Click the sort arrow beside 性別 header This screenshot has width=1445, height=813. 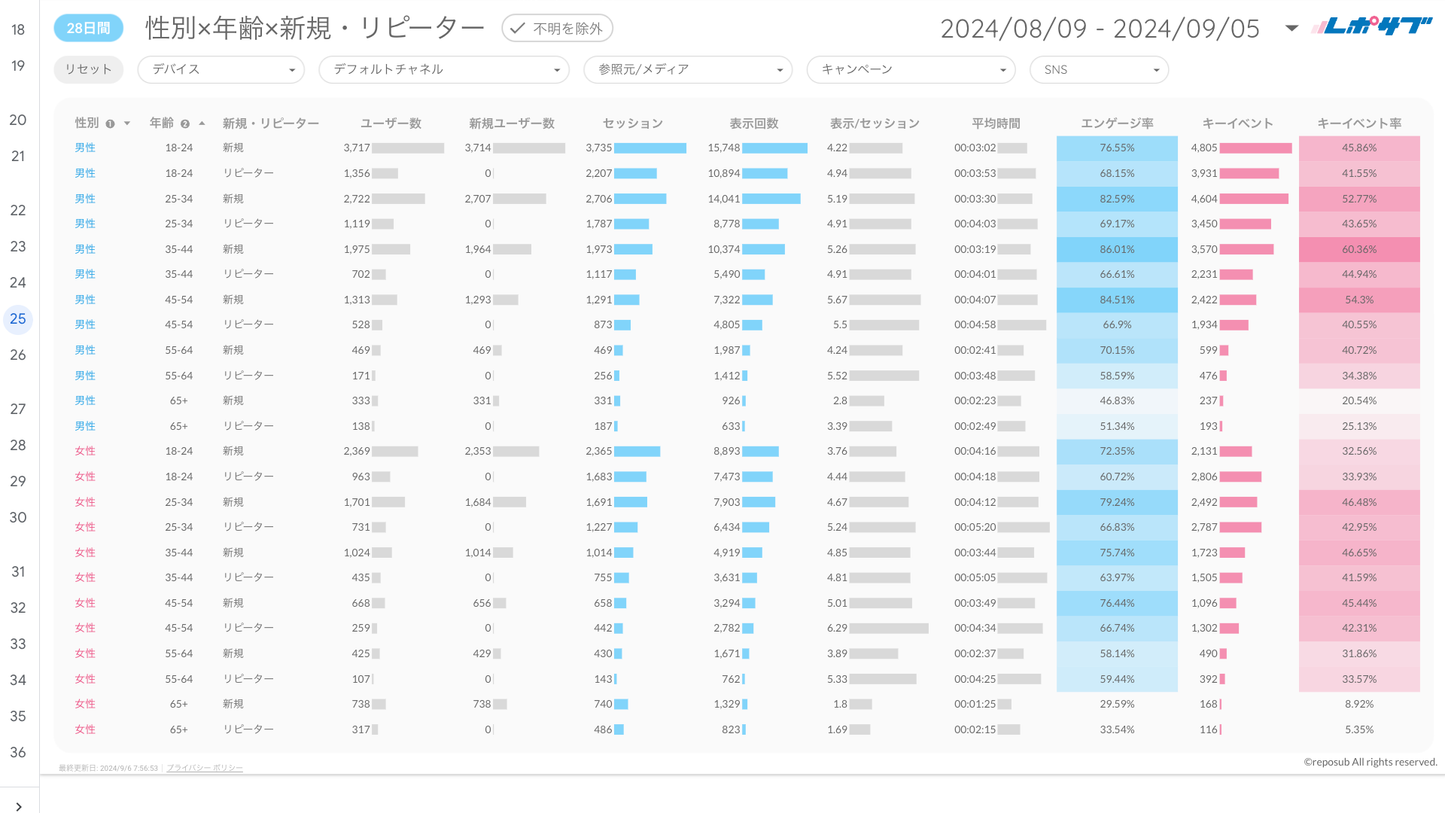(x=127, y=124)
